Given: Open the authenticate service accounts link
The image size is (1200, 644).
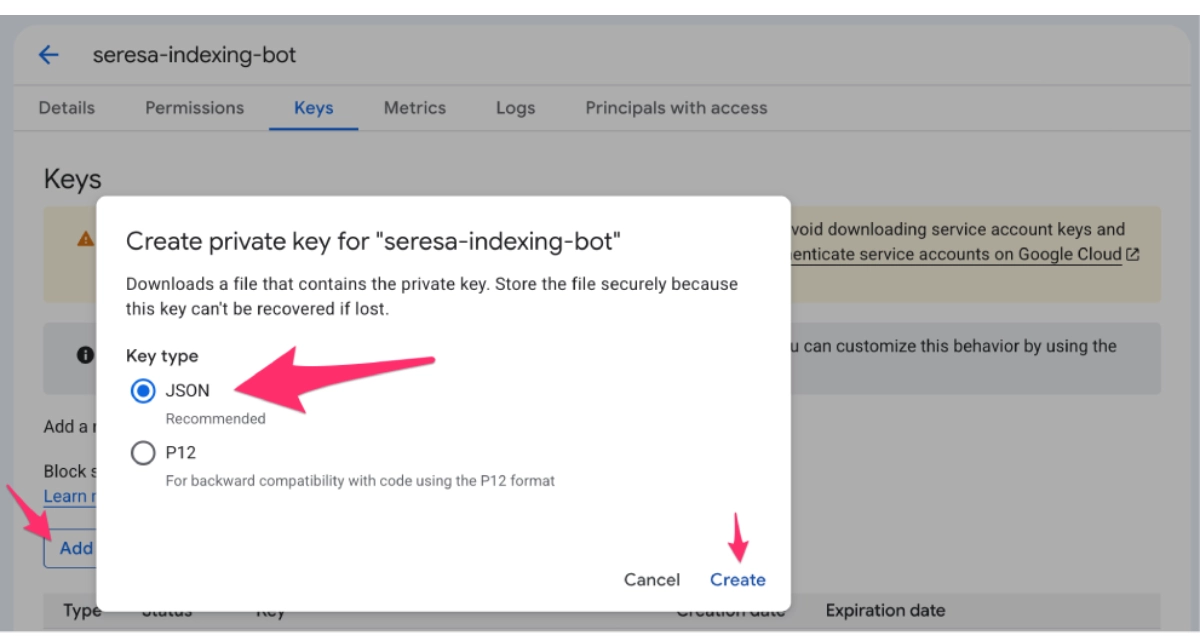Looking at the screenshot, I should tap(956, 254).
